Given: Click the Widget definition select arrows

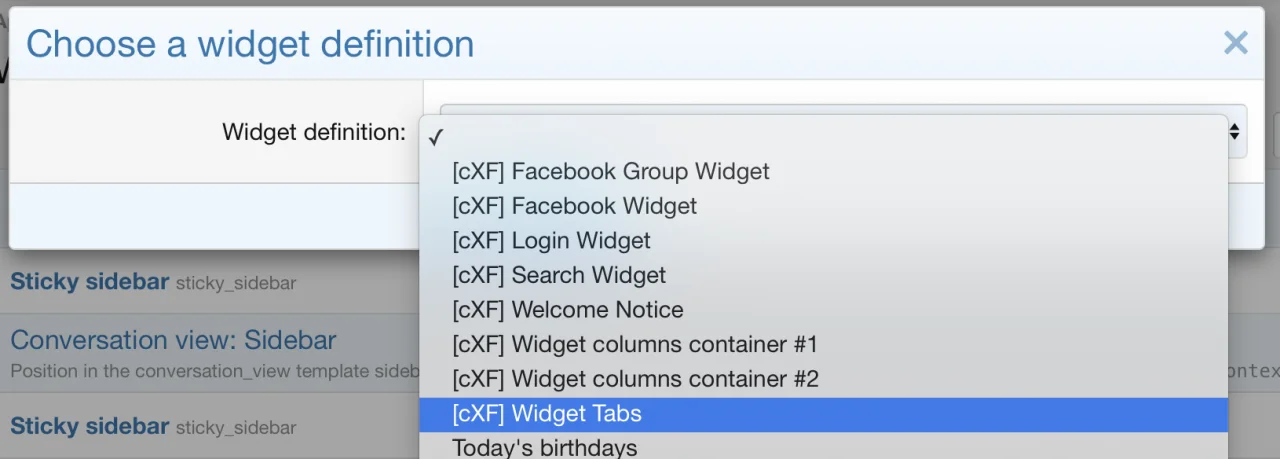Looking at the screenshot, I should tap(1236, 131).
